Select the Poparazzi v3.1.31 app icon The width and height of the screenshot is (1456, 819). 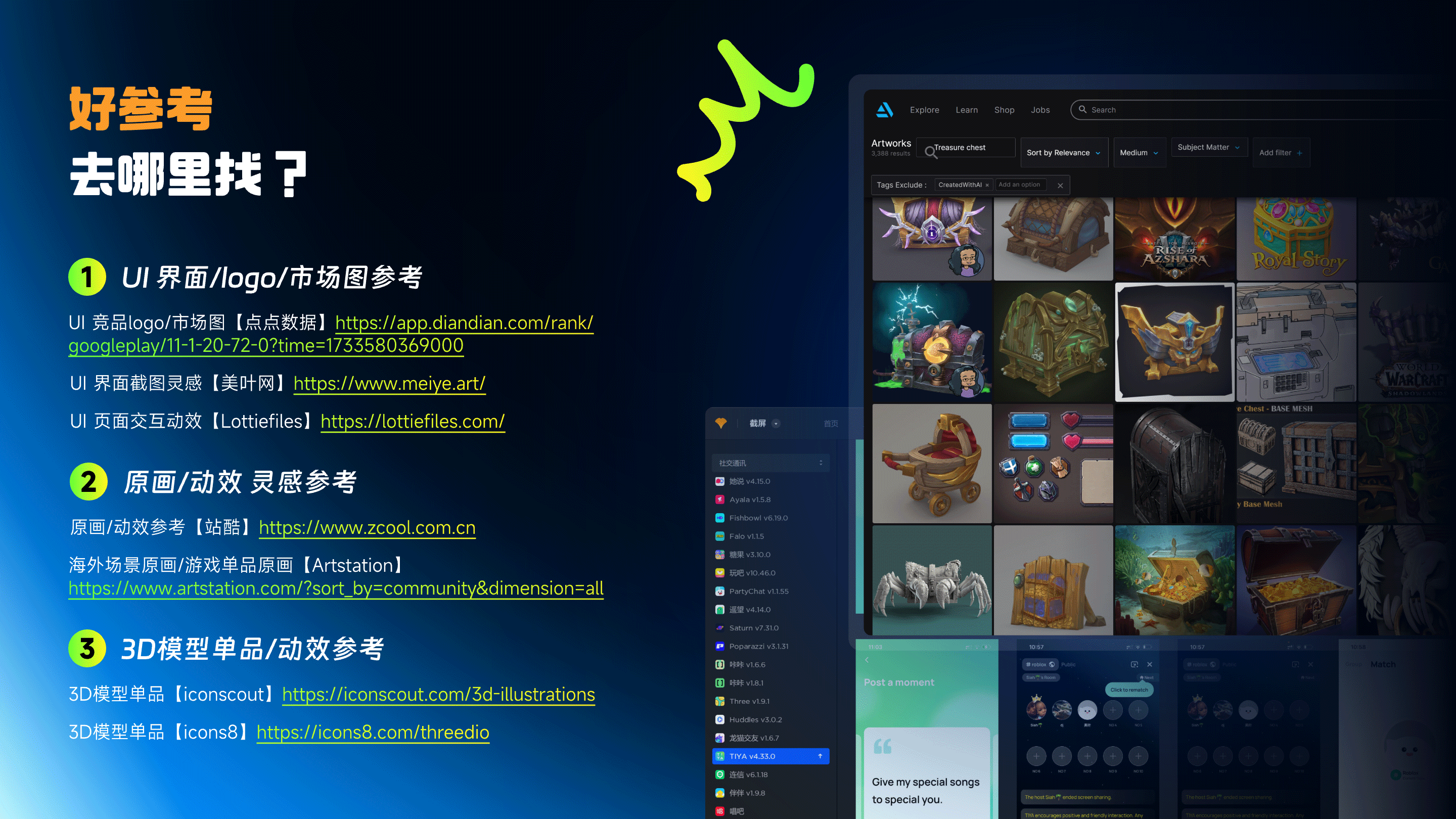719,646
